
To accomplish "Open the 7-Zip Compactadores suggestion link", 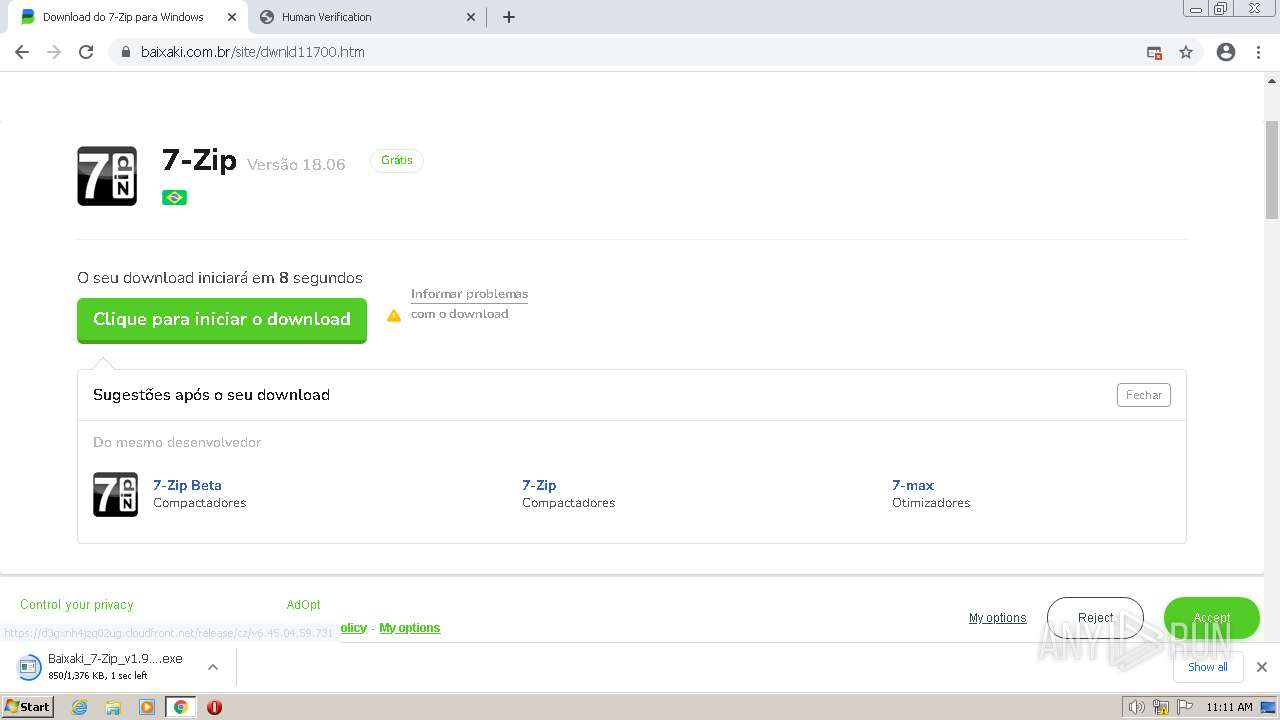I will [x=539, y=485].
